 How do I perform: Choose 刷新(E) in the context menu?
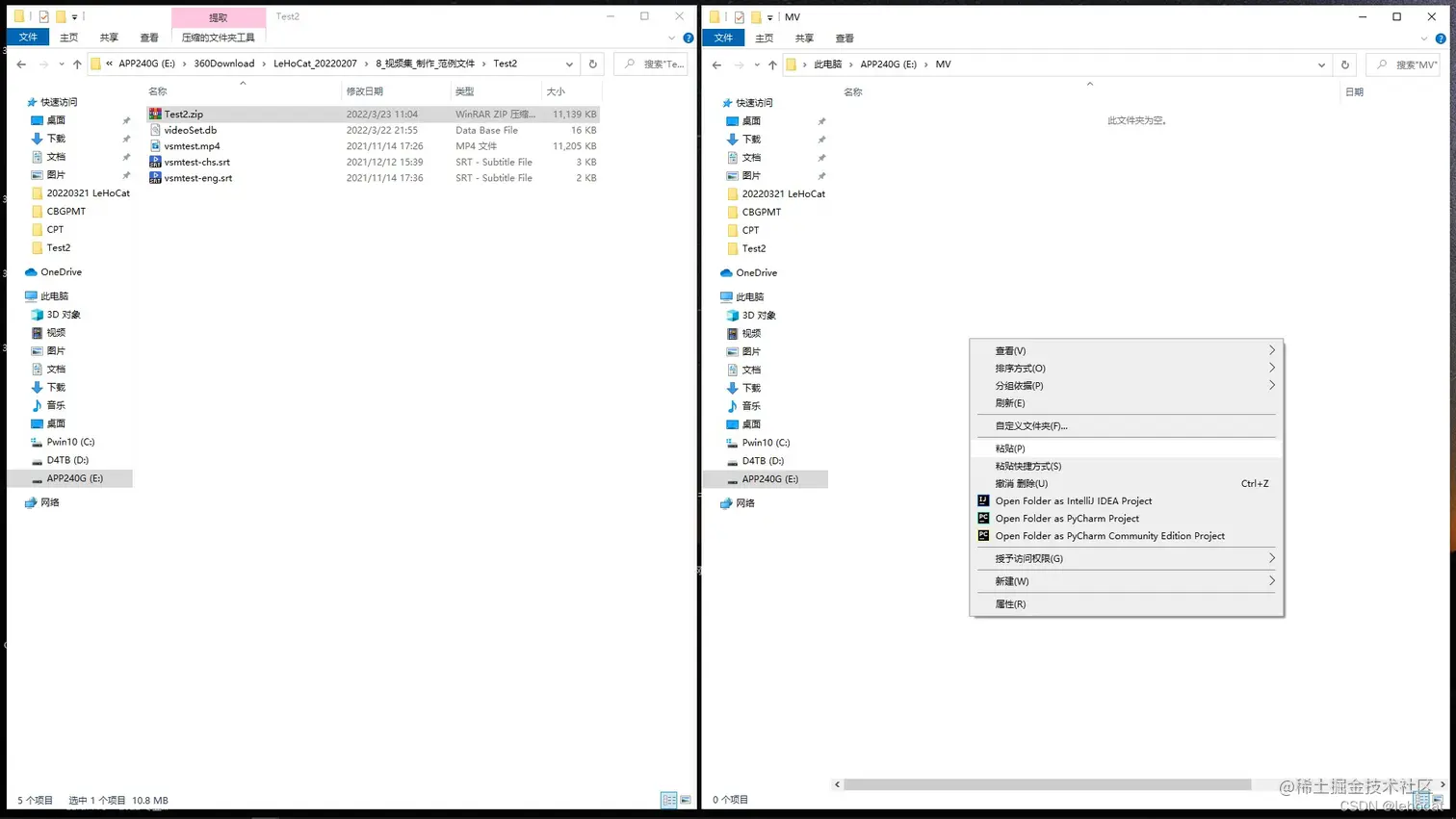[x=1127, y=403]
